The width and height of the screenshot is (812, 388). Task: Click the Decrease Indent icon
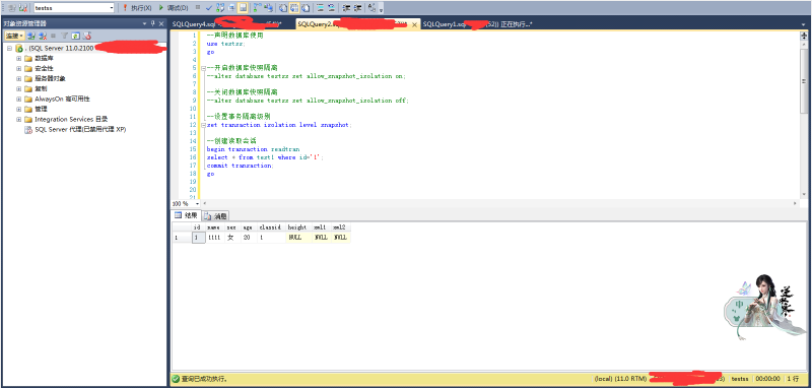(x=346, y=8)
